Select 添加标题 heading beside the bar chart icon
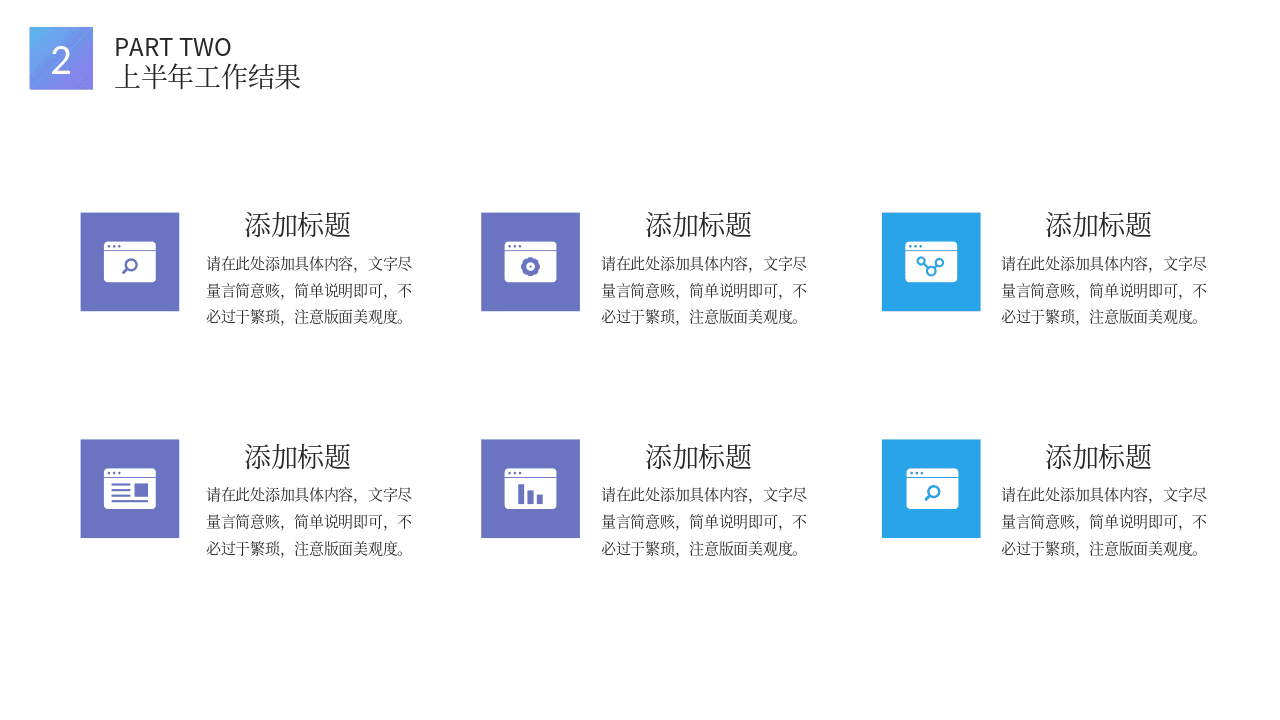 click(699, 457)
